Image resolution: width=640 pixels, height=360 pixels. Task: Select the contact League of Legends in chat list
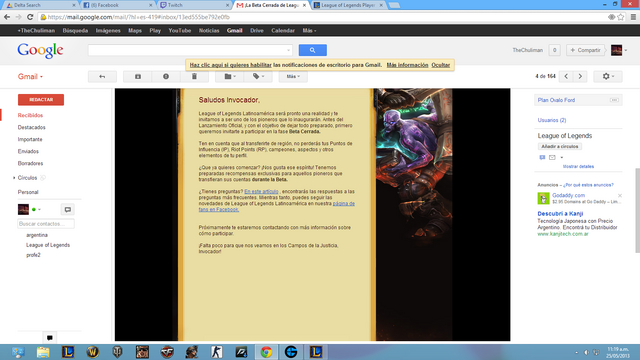48,245
